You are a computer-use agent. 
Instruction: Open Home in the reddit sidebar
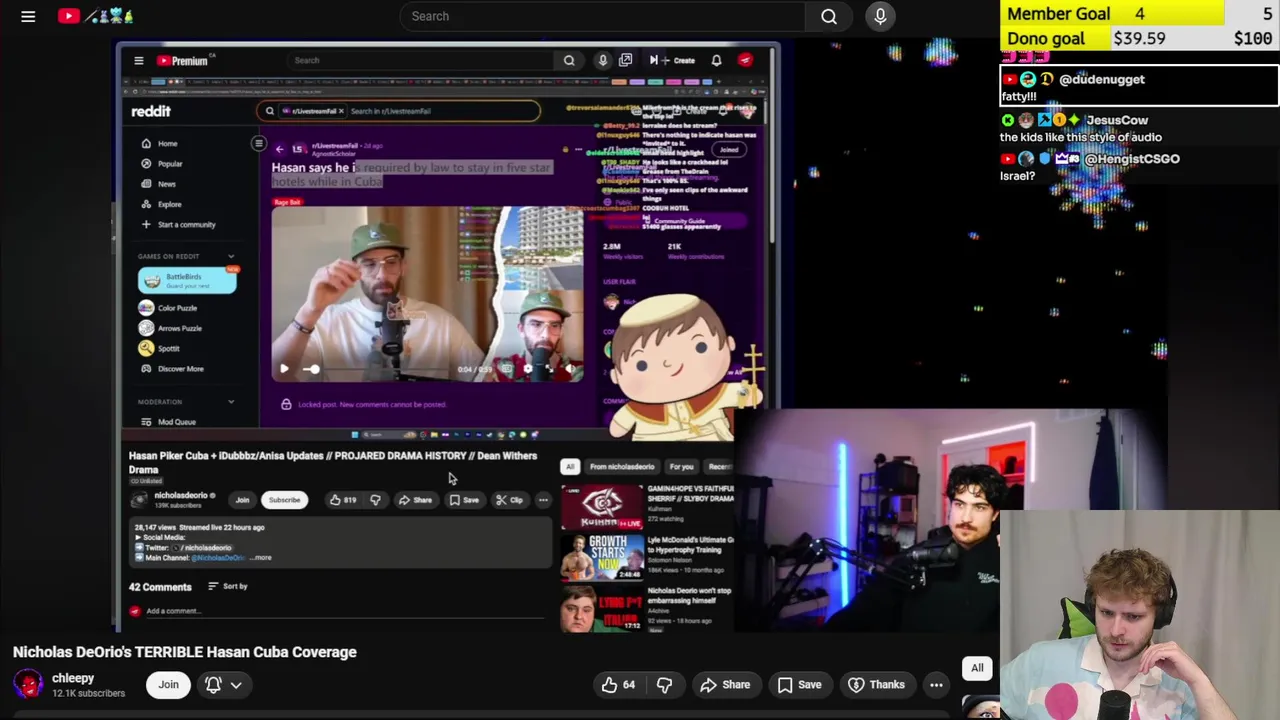[x=160, y=143]
